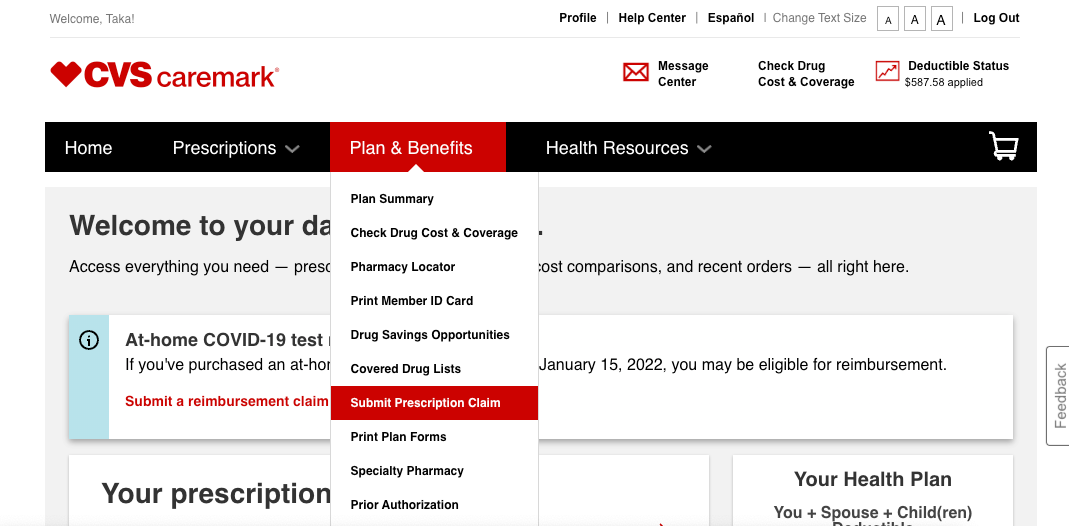
Task: Expand the Health Resources menu chevron
Action: tap(704, 149)
